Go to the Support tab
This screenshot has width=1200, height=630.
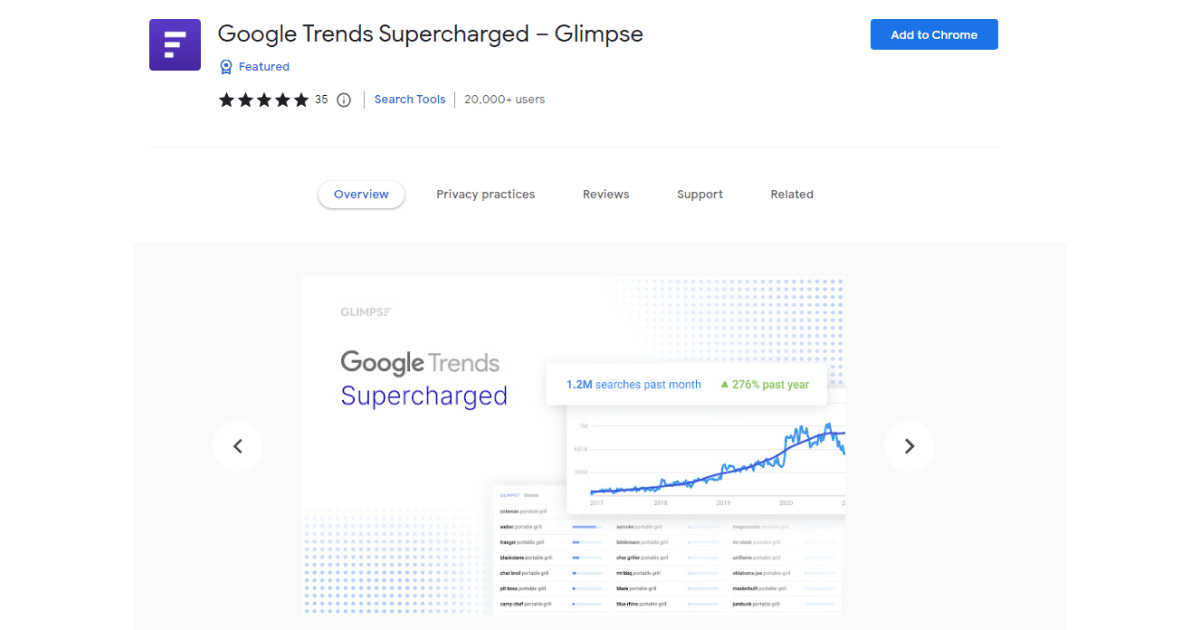700,195
